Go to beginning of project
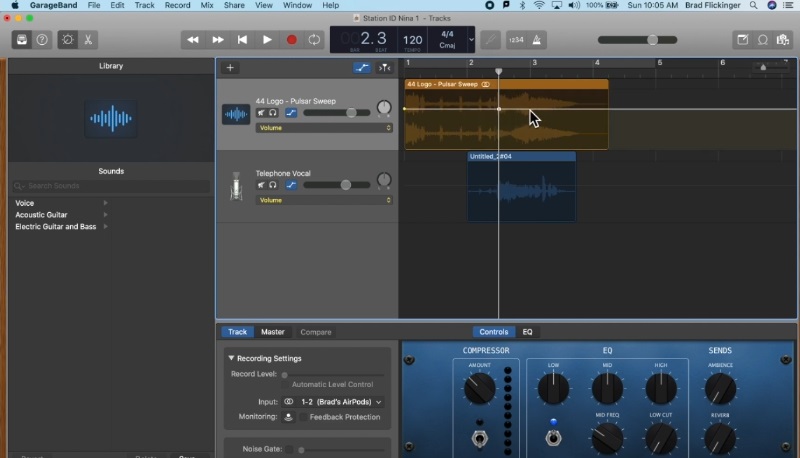The width and height of the screenshot is (800, 458). click(242, 40)
